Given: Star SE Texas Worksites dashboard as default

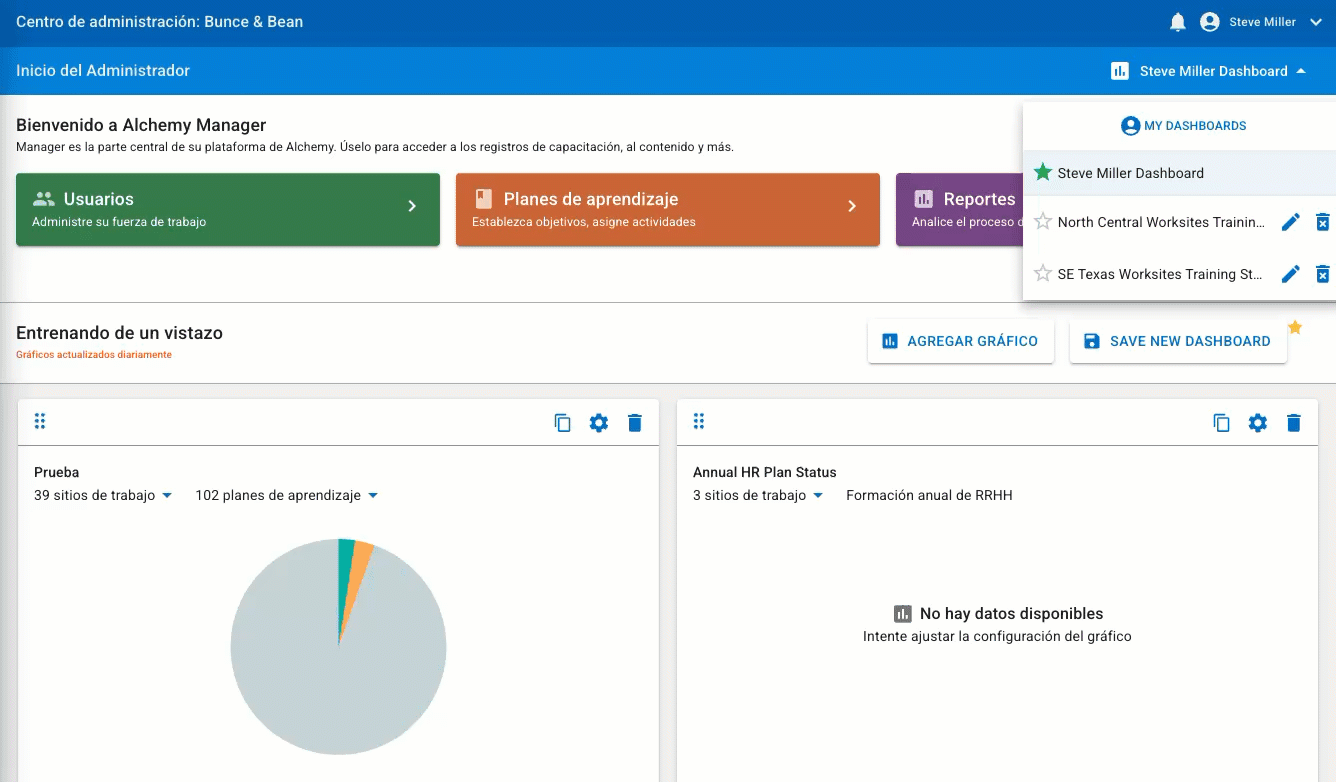Looking at the screenshot, I should tap(1043, 273).
